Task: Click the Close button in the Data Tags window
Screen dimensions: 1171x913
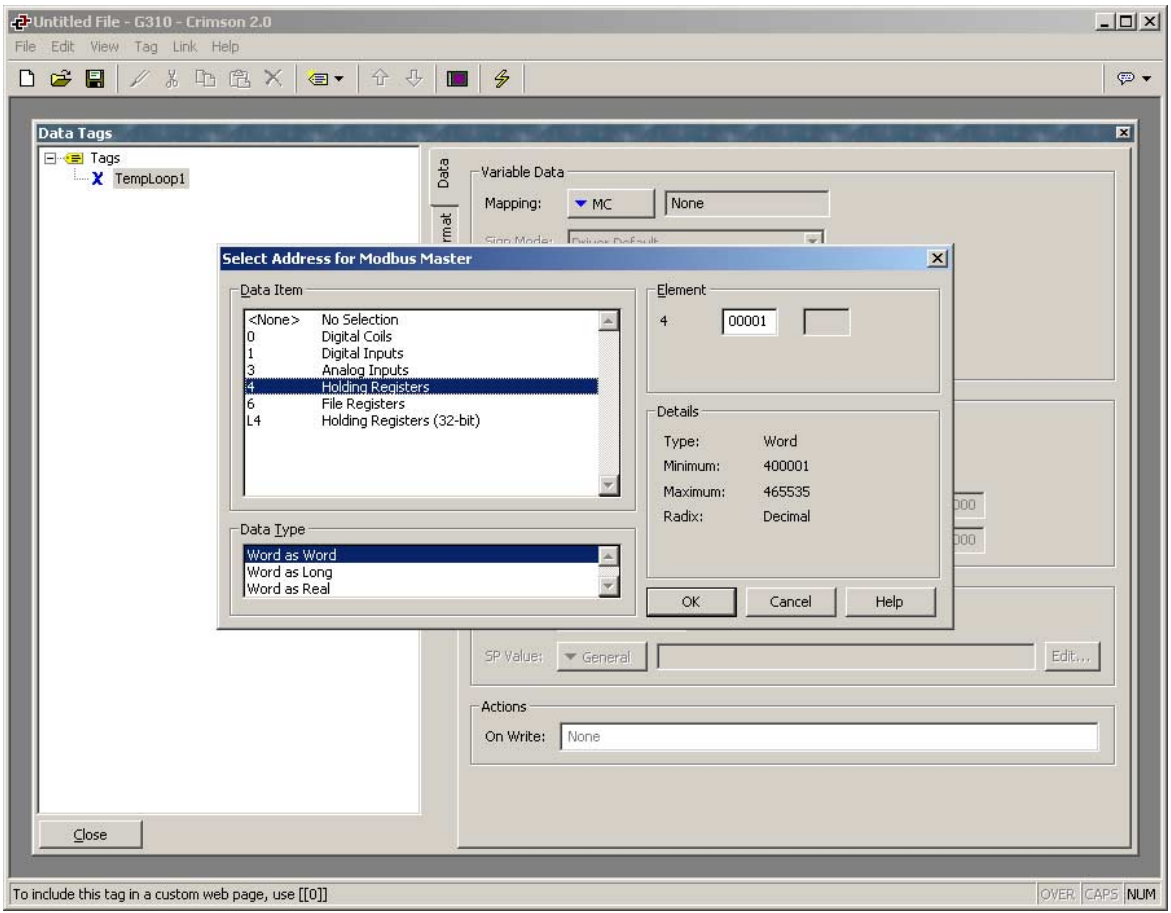Action: [90, 835]
